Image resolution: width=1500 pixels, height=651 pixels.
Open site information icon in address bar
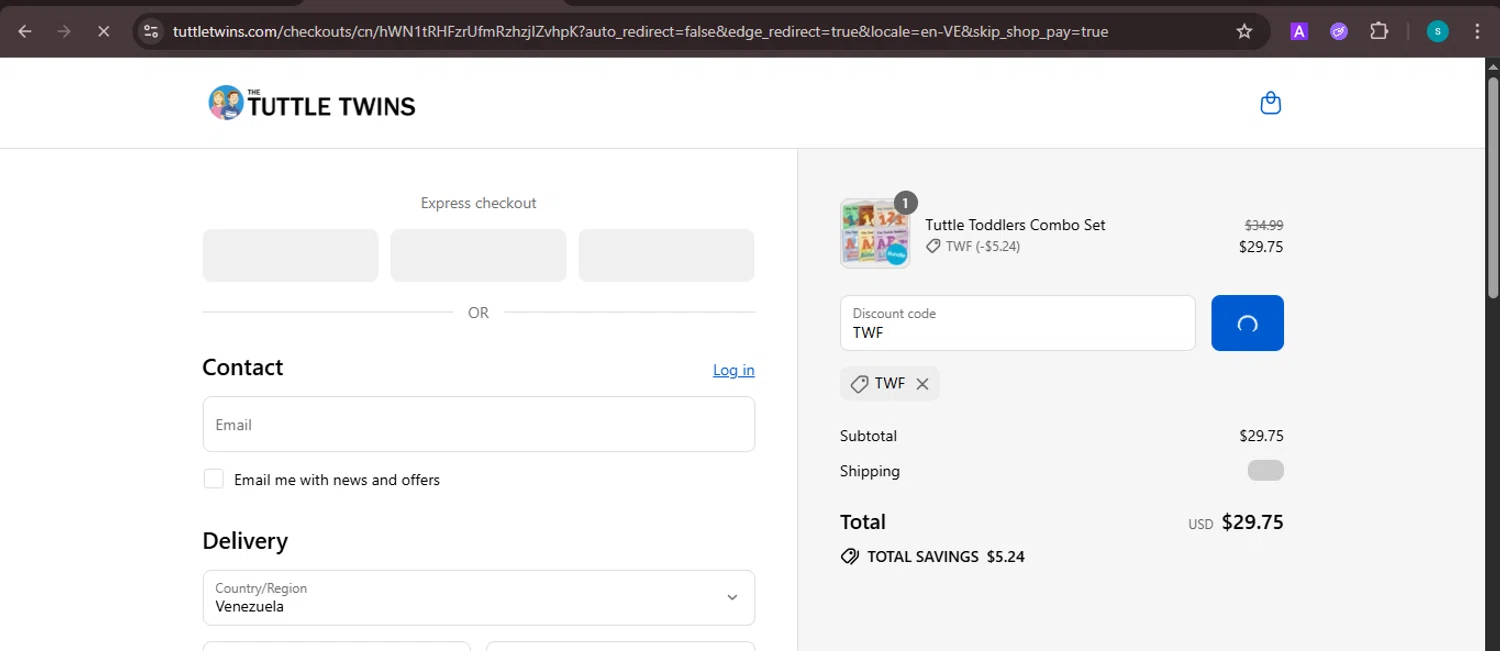point(151,31)
